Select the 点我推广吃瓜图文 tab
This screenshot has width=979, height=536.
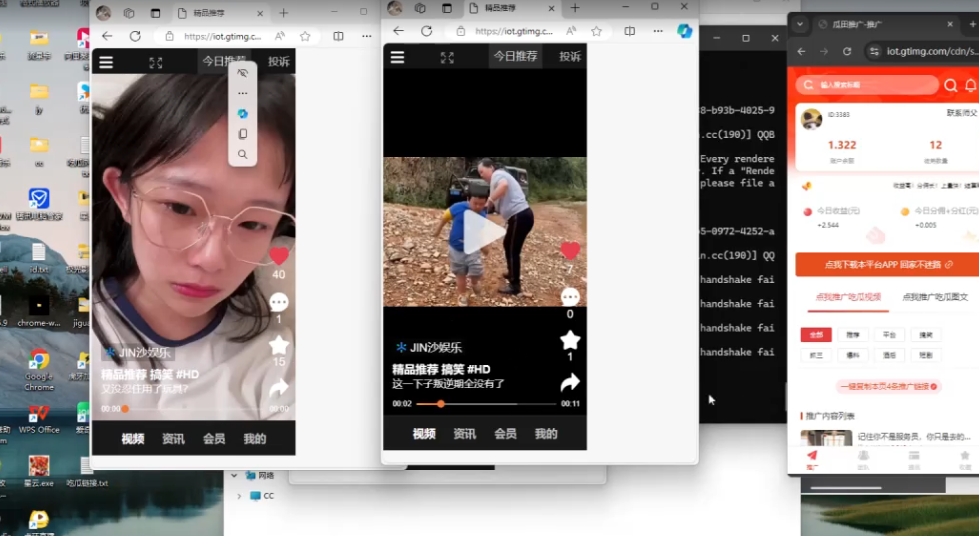pyautogui.click(x=934, y=297)
